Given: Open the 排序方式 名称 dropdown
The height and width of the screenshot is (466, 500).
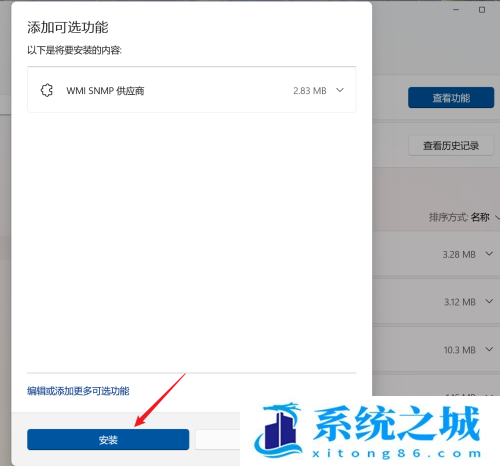Looking at the screenshot, I should (464, 217).
